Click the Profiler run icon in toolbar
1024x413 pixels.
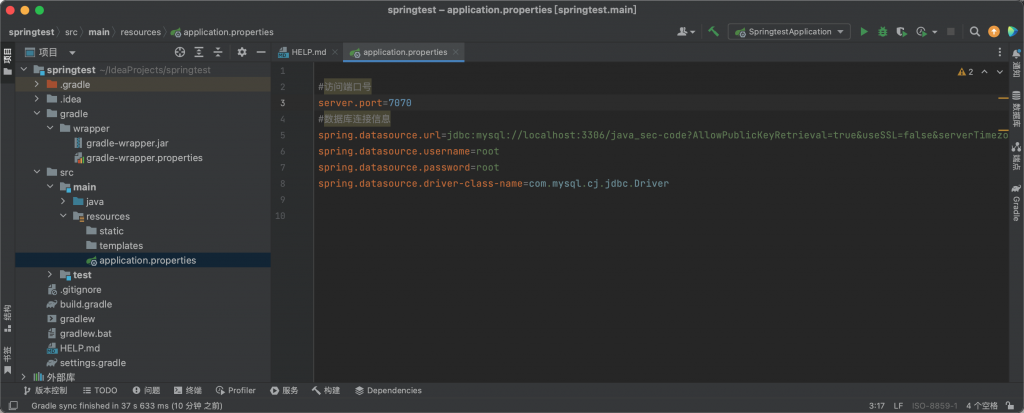(x=921, y=31)
